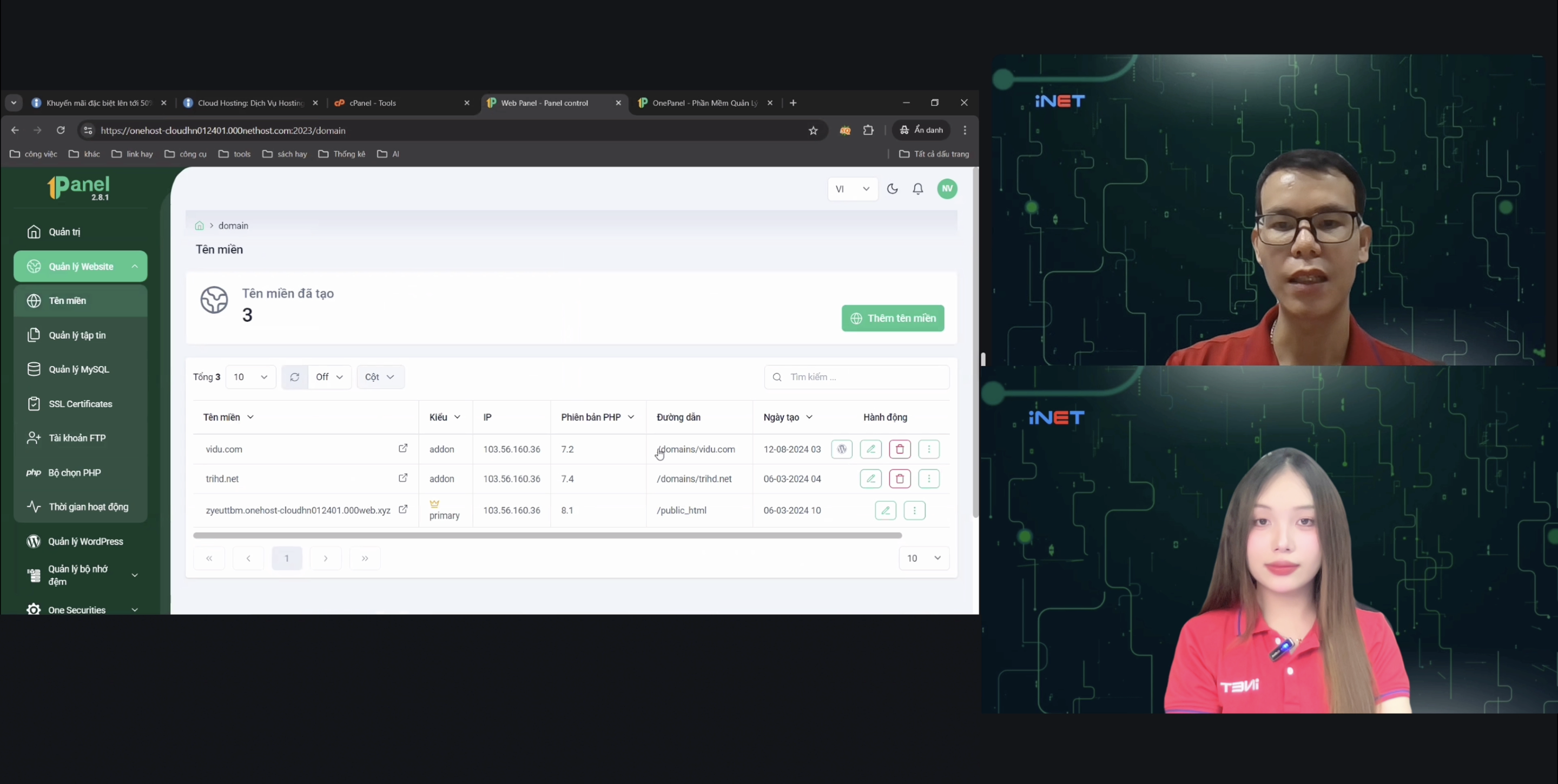
Task: Go back in browser history
Action: click(x=15, y=130)
